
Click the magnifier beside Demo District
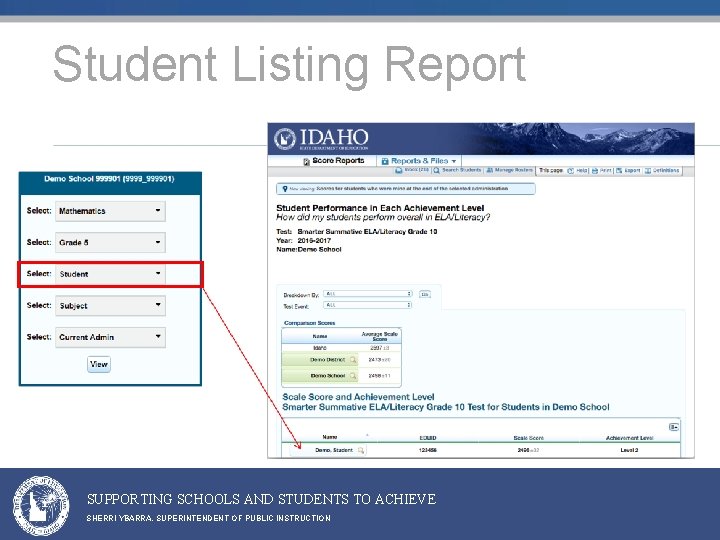click(353, 360)
